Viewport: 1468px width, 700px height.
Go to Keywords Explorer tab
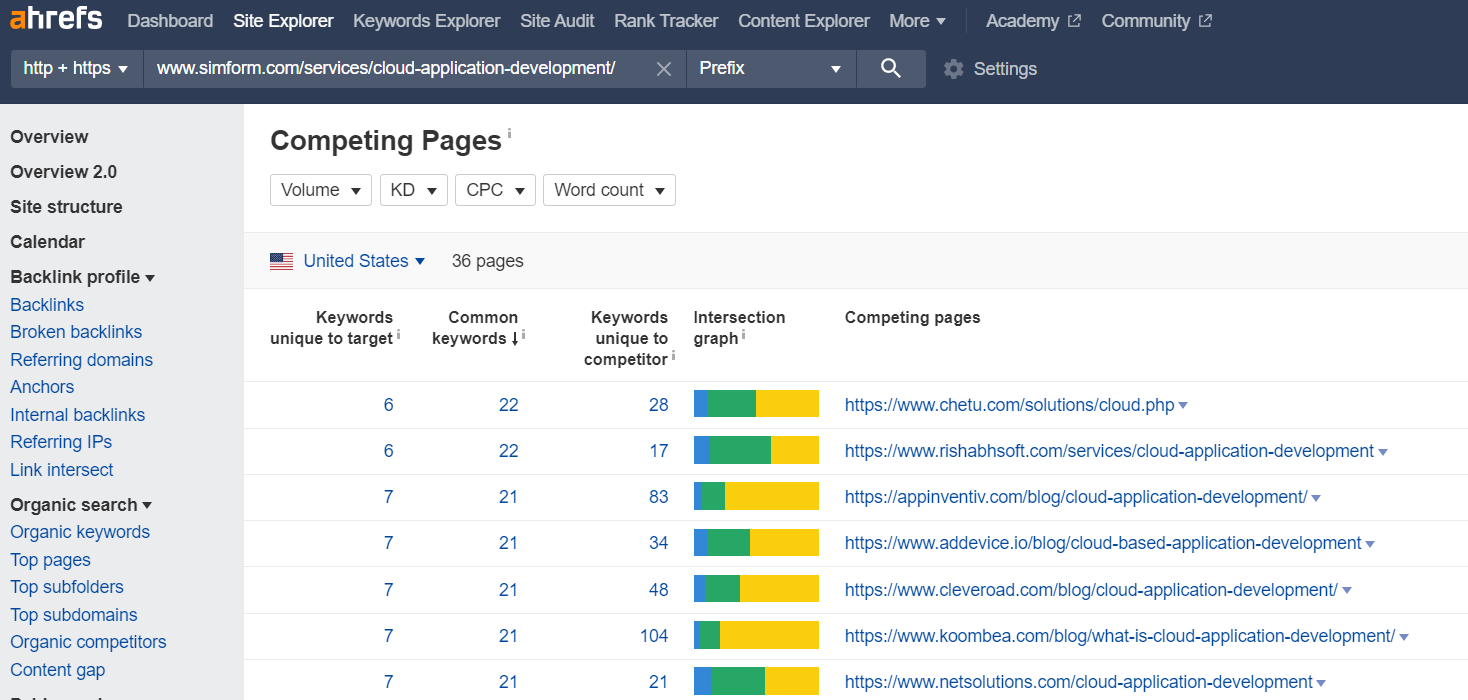click(x=427, y=21)
